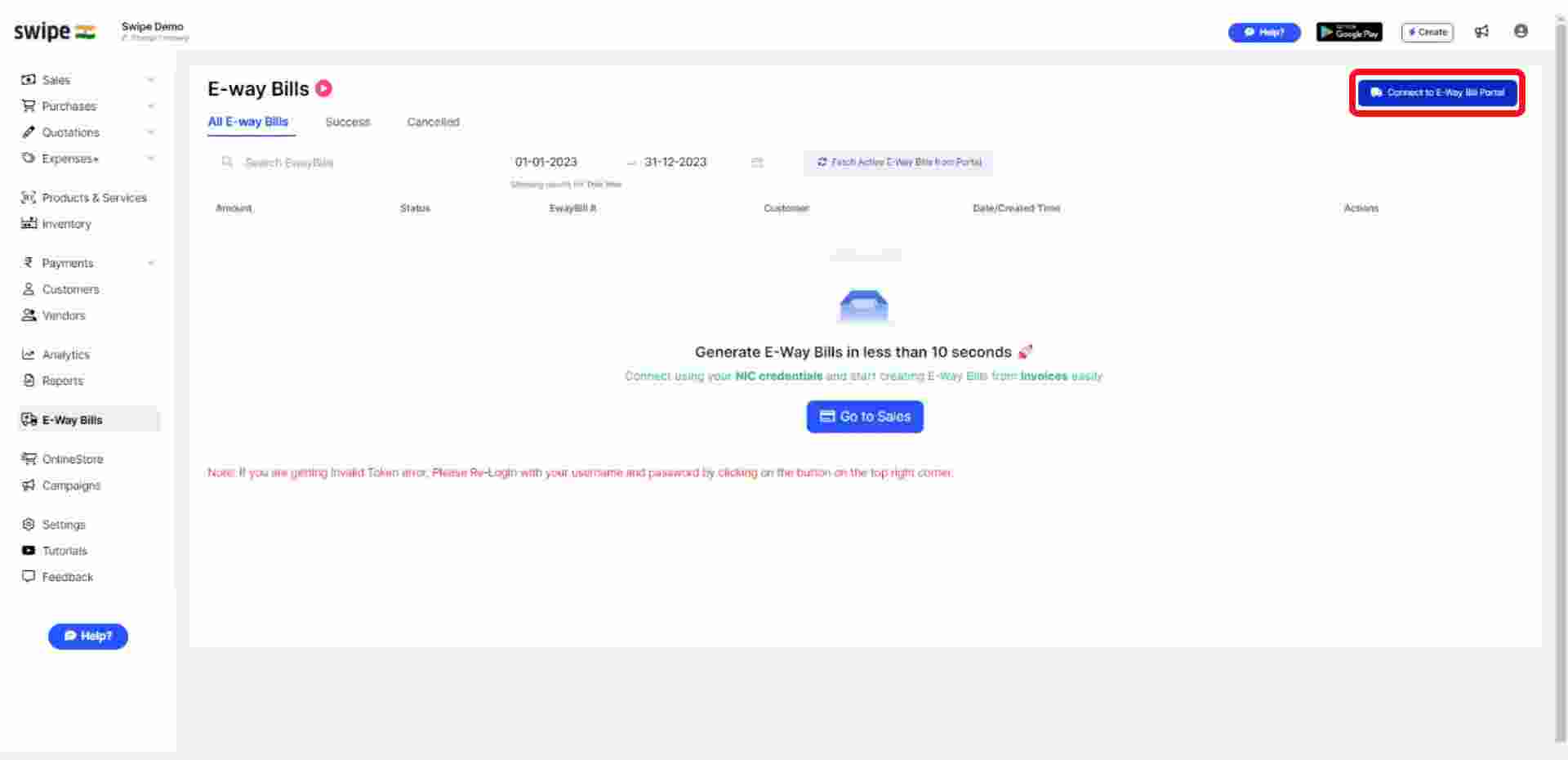This screenshot has height=760, width=1568.
Task: Click the Actions column header
Action: (1361, 208)
